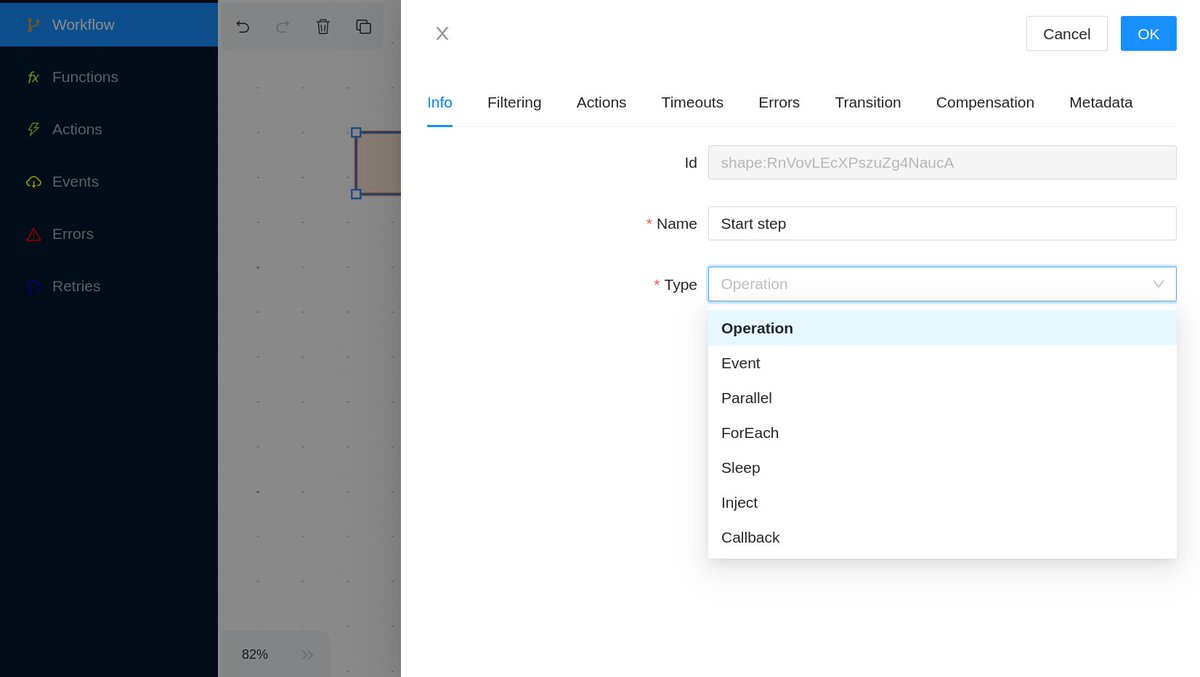Click the disabled Id field

click(942, 162)
